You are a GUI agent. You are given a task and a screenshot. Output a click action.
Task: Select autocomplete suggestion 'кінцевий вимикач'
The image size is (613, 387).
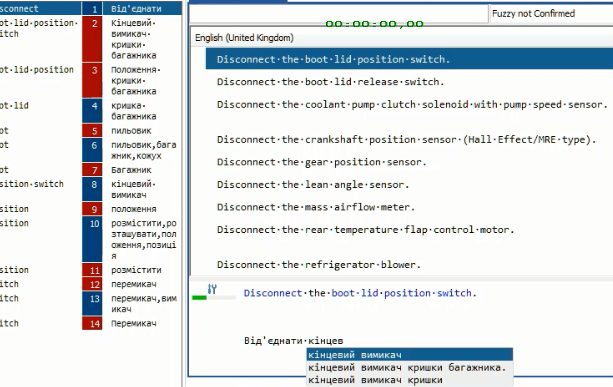[x=410, y=355]
